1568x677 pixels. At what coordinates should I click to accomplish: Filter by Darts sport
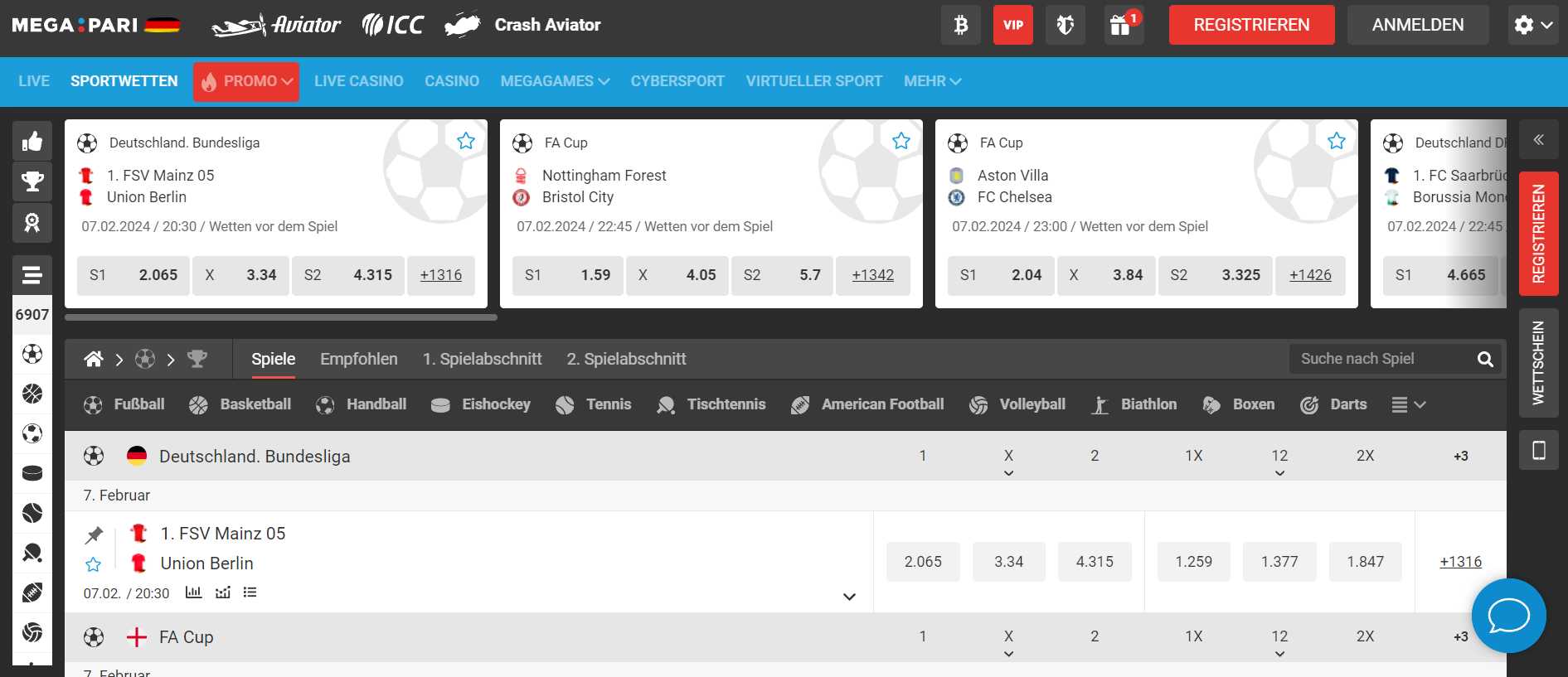[x=1333, y=404]
